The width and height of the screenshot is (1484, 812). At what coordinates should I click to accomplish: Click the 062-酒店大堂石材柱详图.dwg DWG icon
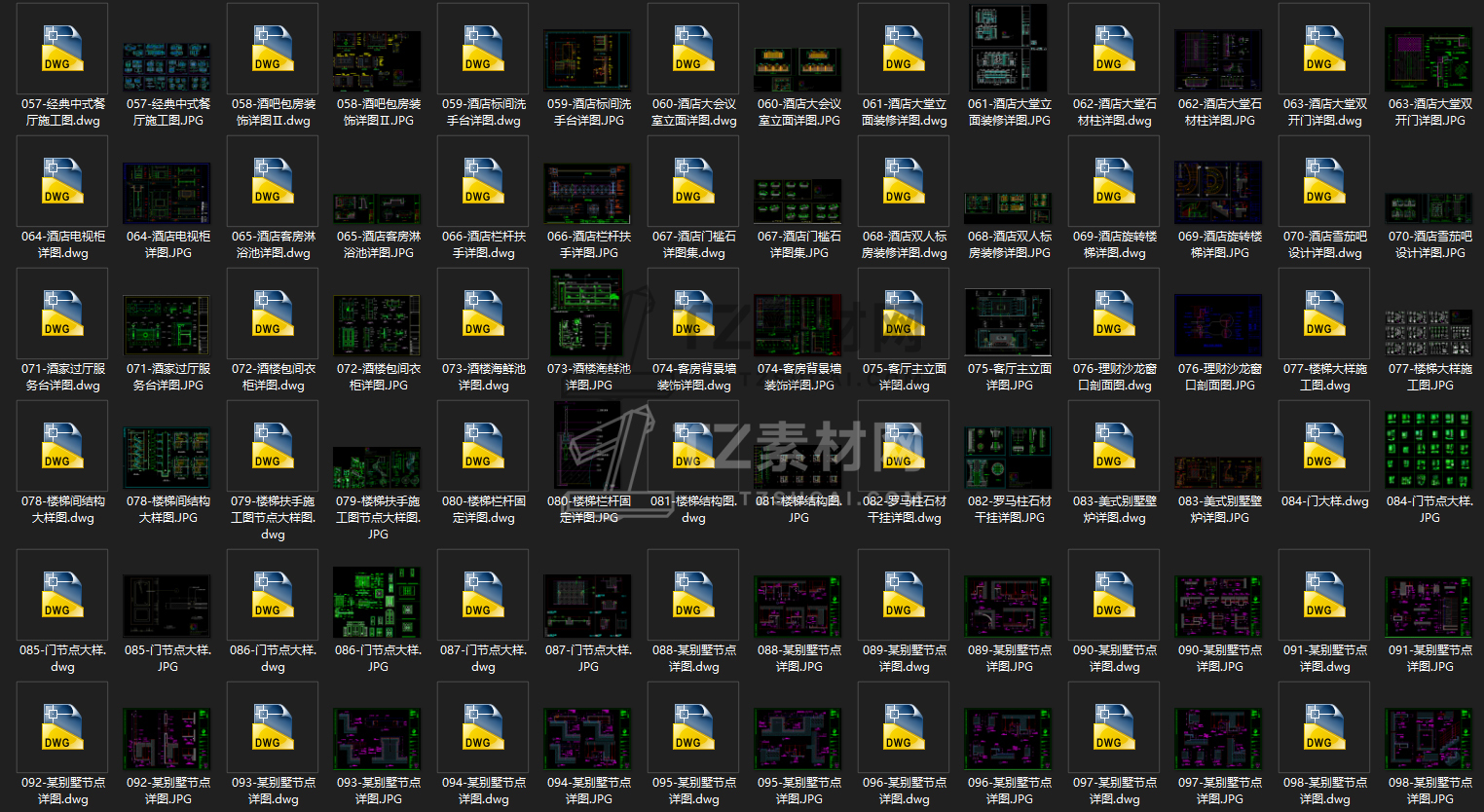pyautogui.click(x=1114, y=49)
